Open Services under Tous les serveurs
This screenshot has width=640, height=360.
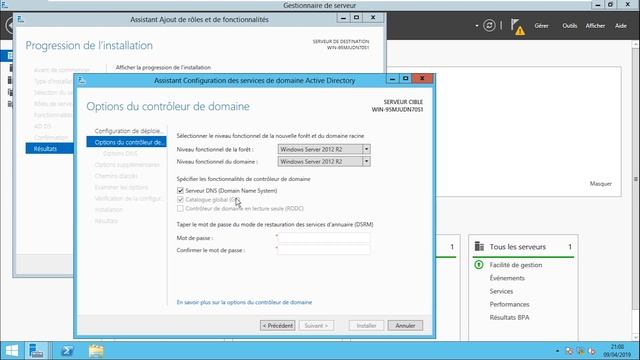point(501,291)
